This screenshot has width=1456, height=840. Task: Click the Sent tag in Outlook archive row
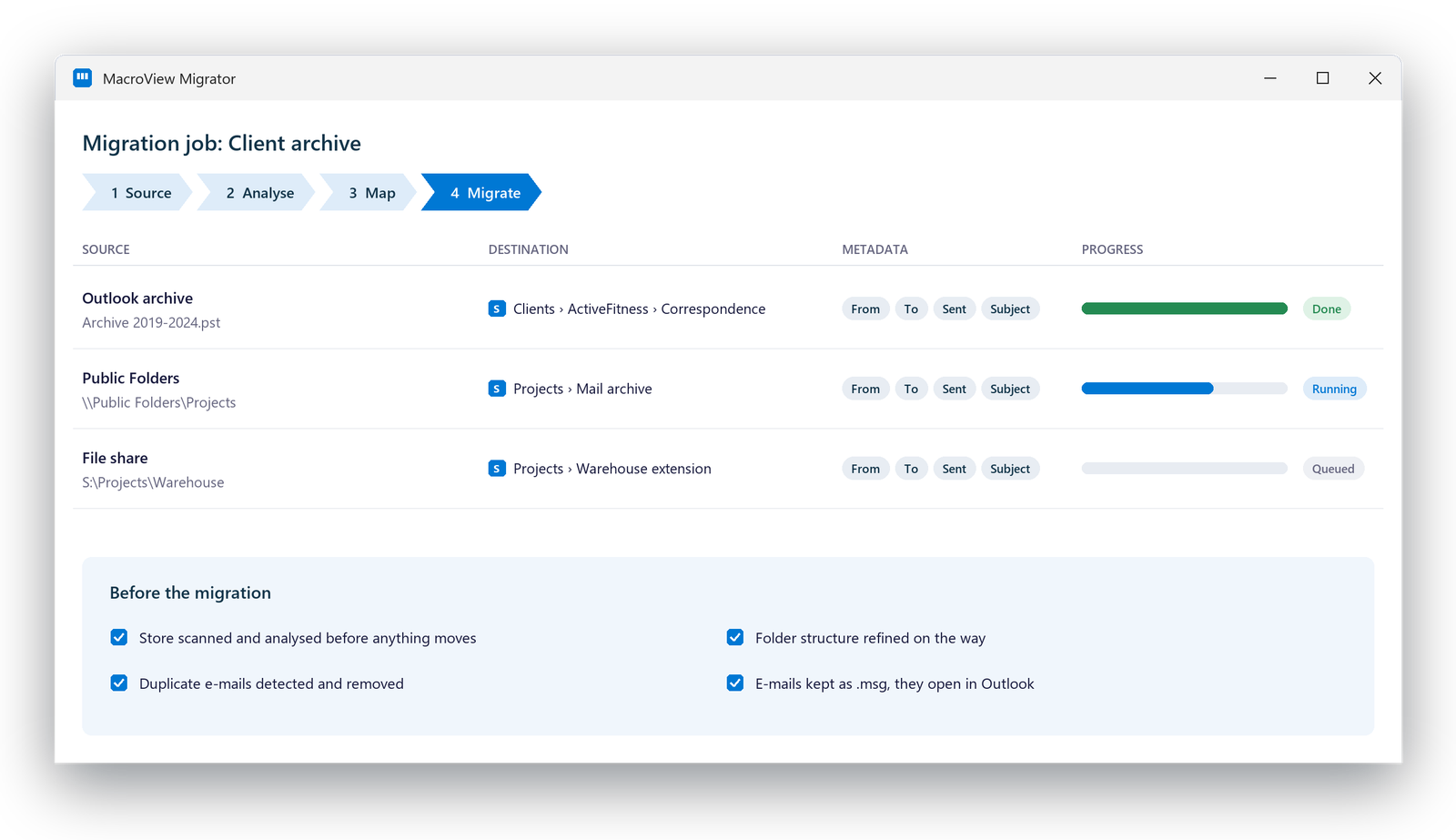click(955, 309)
